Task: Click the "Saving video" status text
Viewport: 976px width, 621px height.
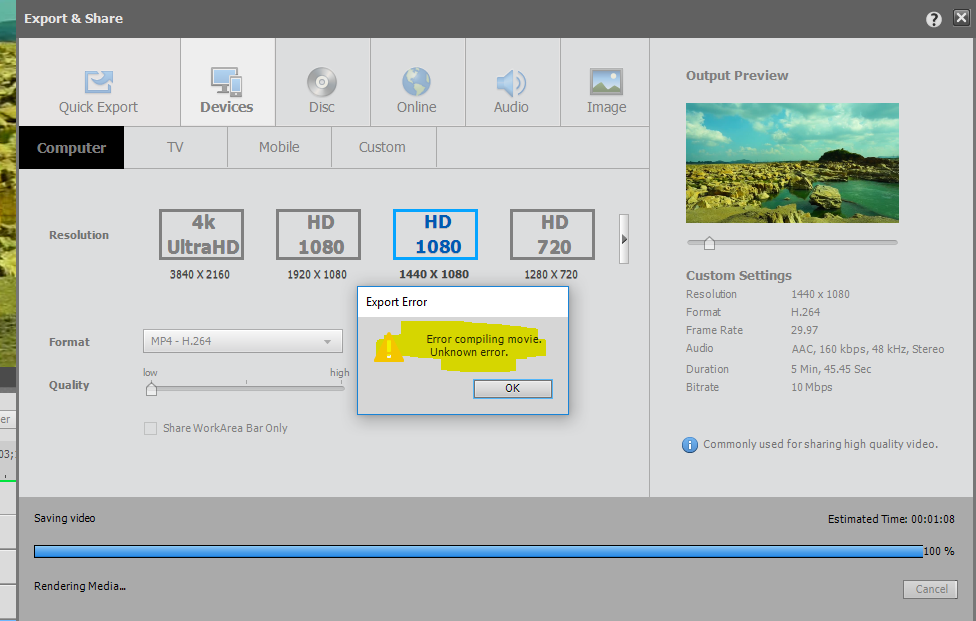Action: click(65, 518)
